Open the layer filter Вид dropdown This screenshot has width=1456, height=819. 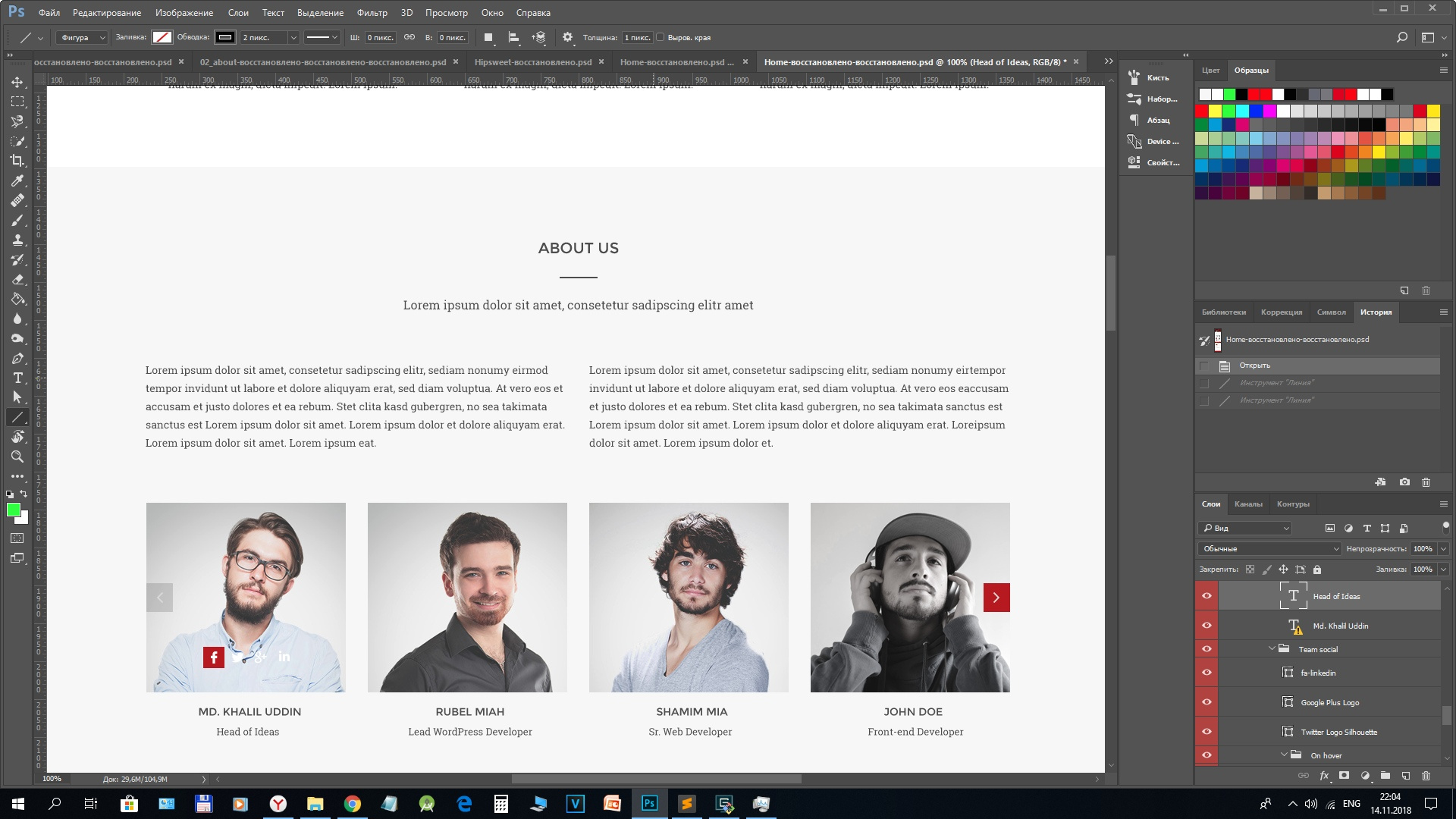coord(1245,528)
